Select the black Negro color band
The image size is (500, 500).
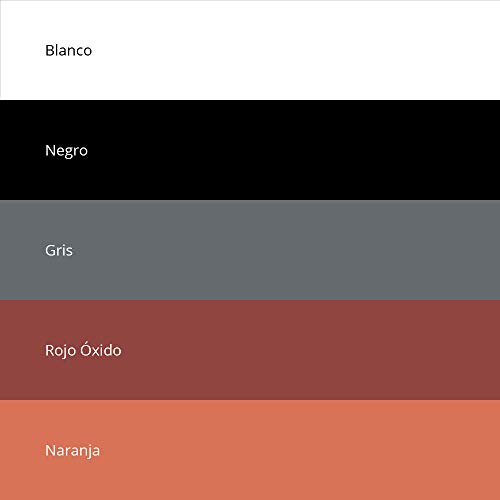coord(250,150)
